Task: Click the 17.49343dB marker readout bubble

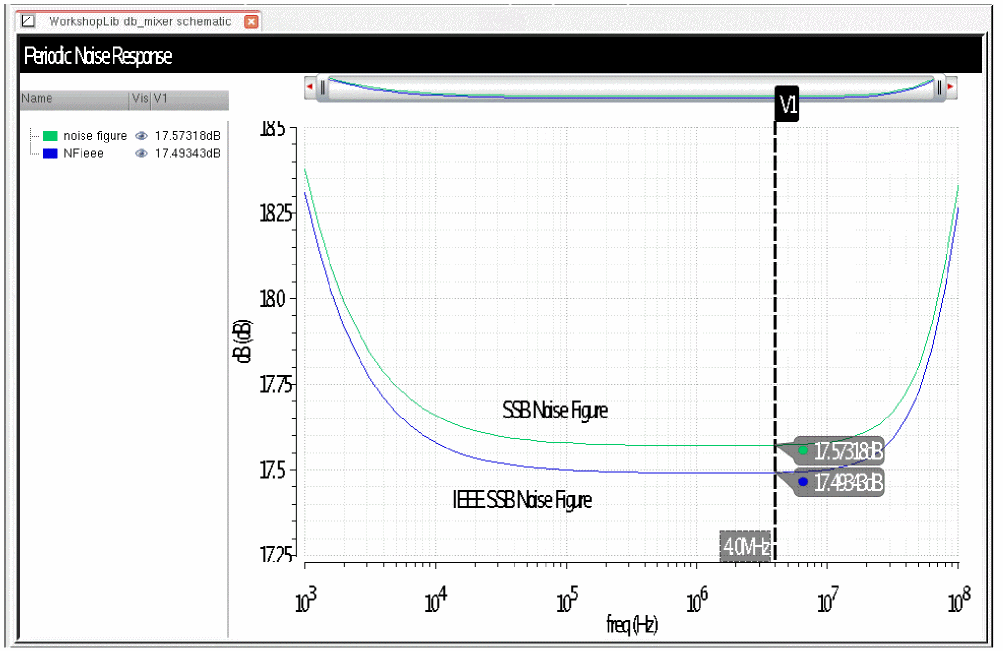Action: point(839,482)
